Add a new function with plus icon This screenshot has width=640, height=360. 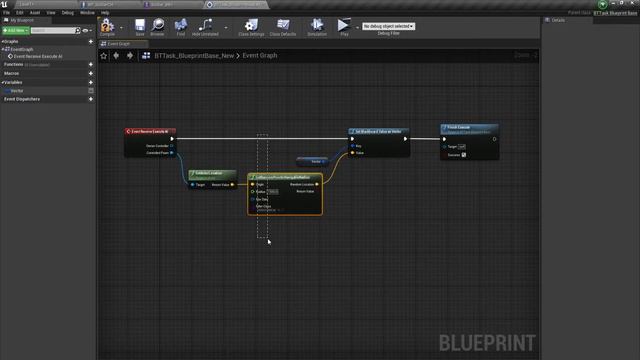(91, 64)
